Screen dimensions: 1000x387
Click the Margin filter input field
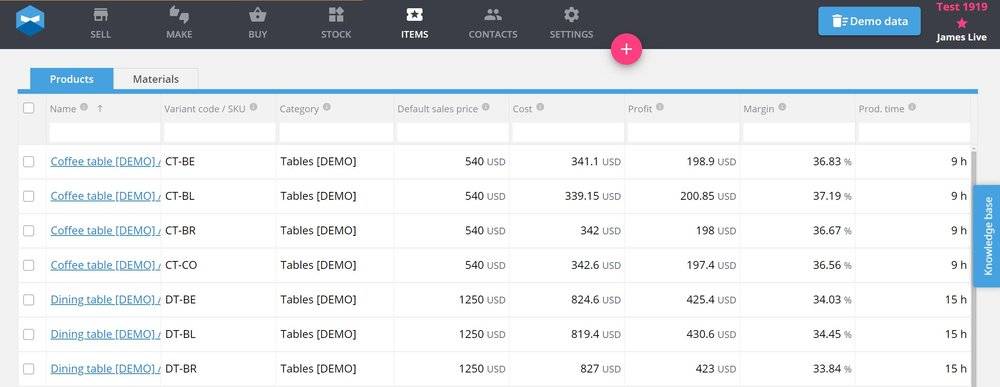point(799,133)
